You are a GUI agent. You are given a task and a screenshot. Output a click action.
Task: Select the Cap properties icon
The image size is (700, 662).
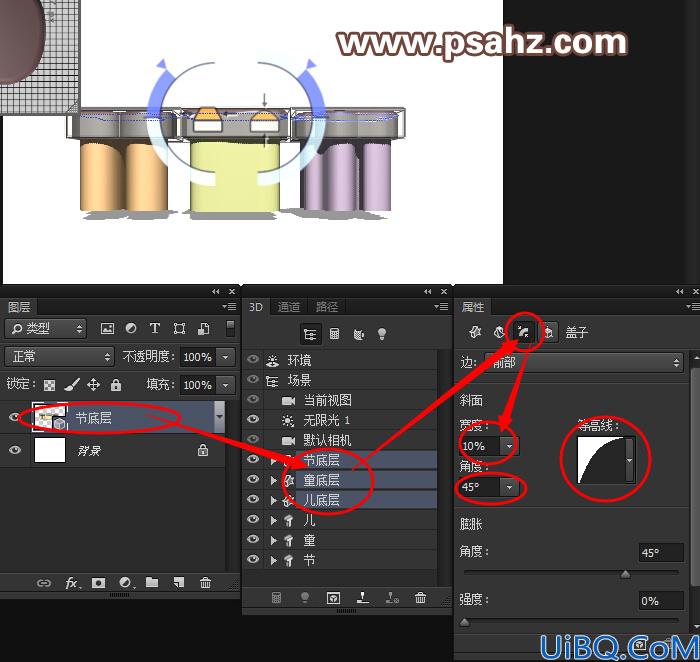pos(523,332)
